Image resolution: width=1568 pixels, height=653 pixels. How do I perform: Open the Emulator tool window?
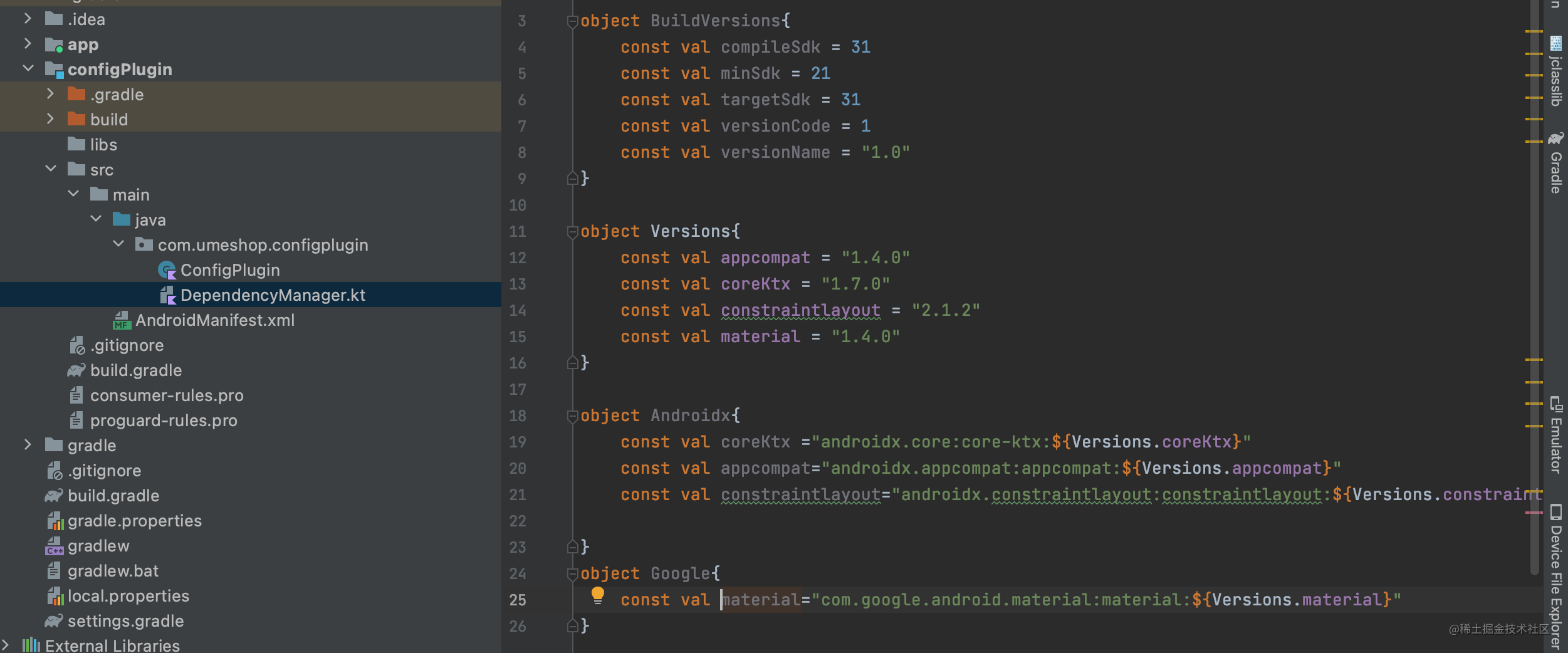1555,435
